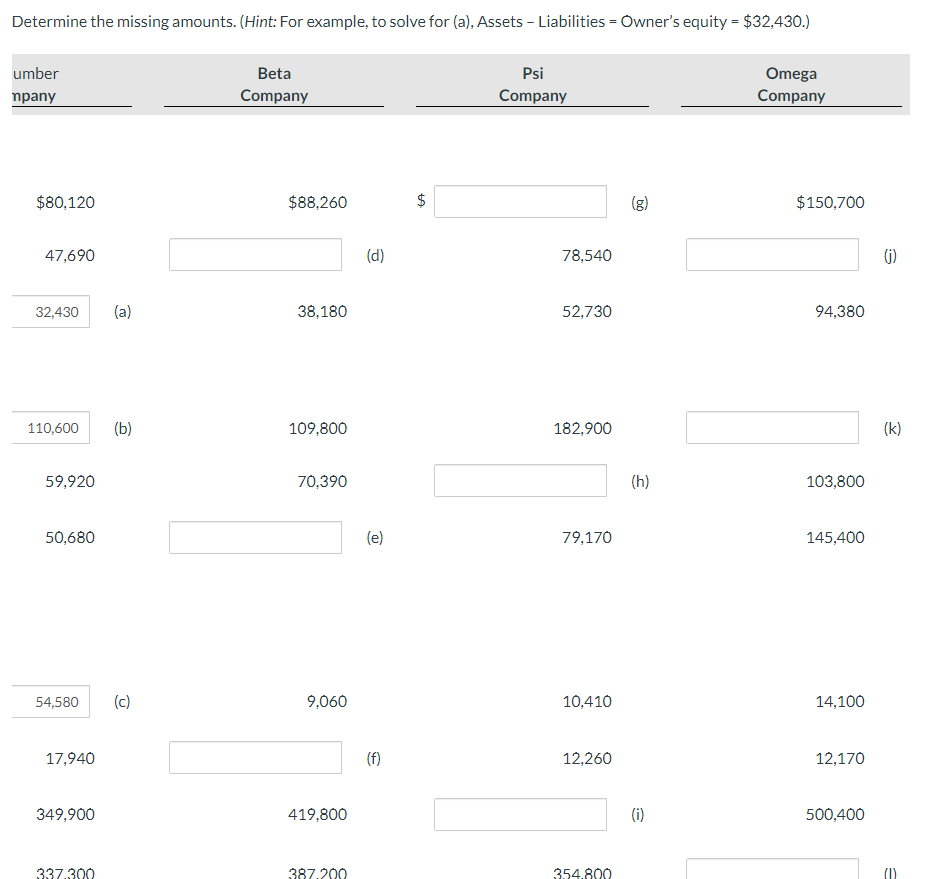This screenshot has height=879, width=931.
Task: Select the empty input box labeled (i)
Action: [x=520, y=814]
